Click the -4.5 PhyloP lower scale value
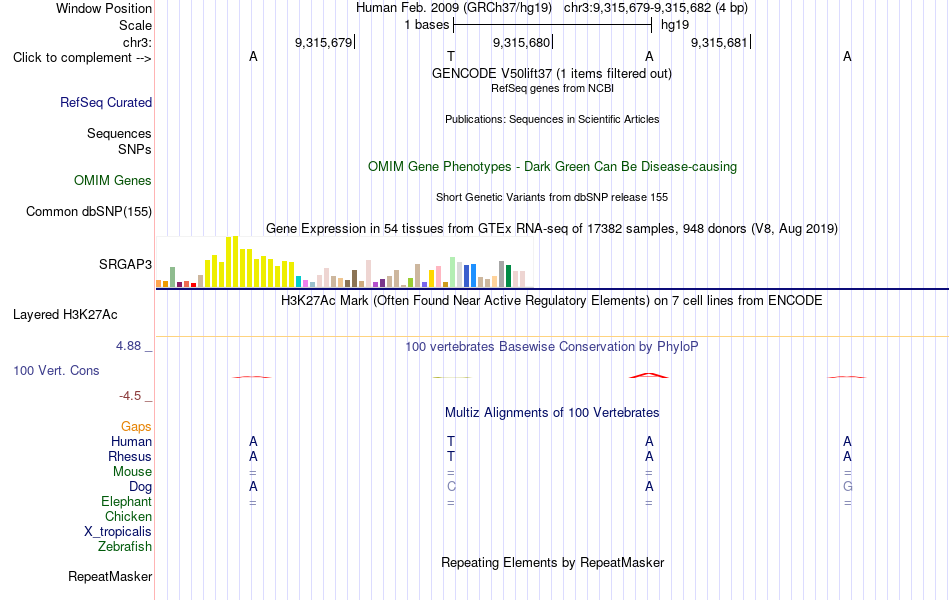 click(130, 396)
